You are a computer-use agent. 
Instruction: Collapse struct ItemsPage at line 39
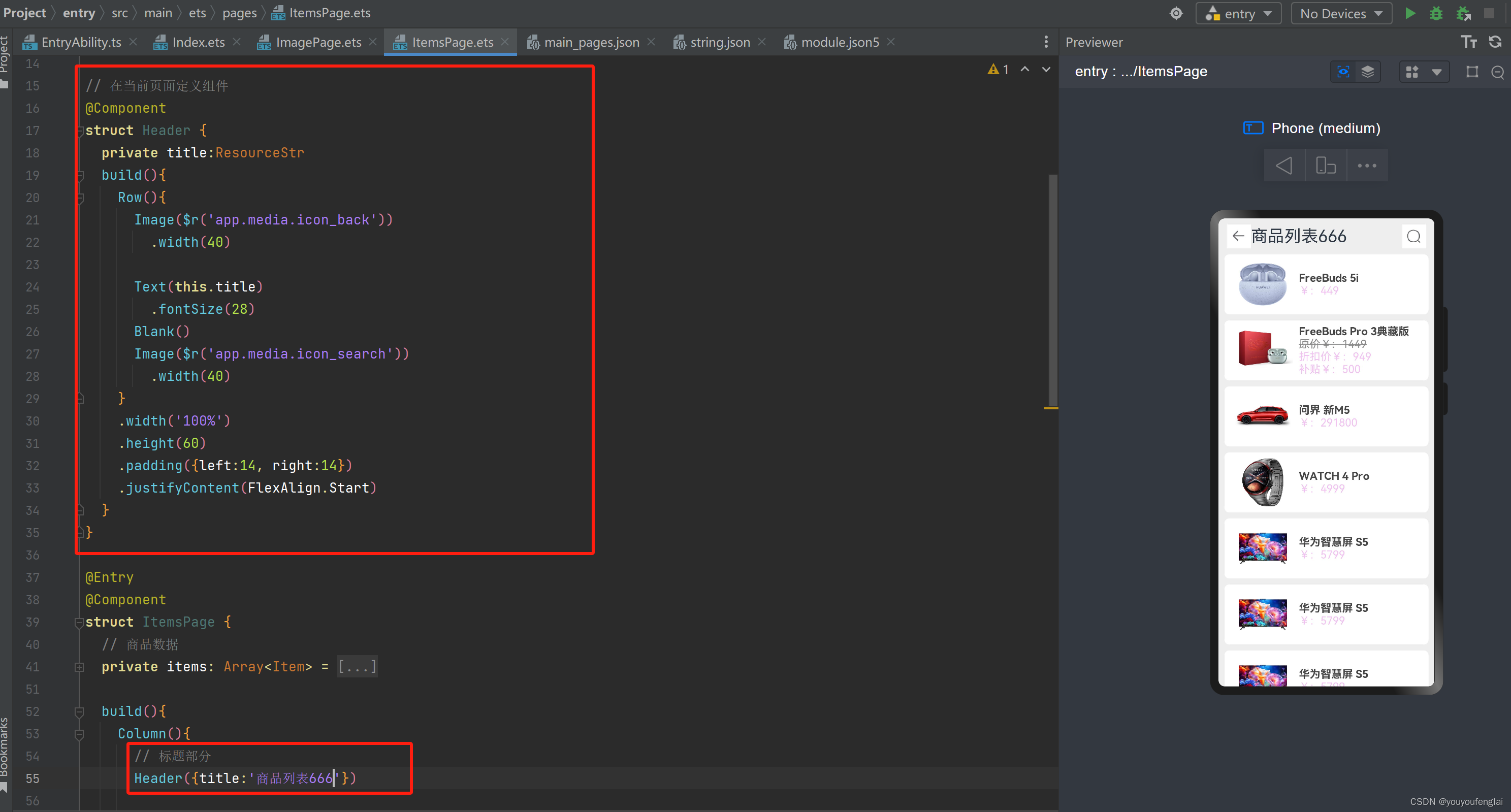click(x=79, y=622)
